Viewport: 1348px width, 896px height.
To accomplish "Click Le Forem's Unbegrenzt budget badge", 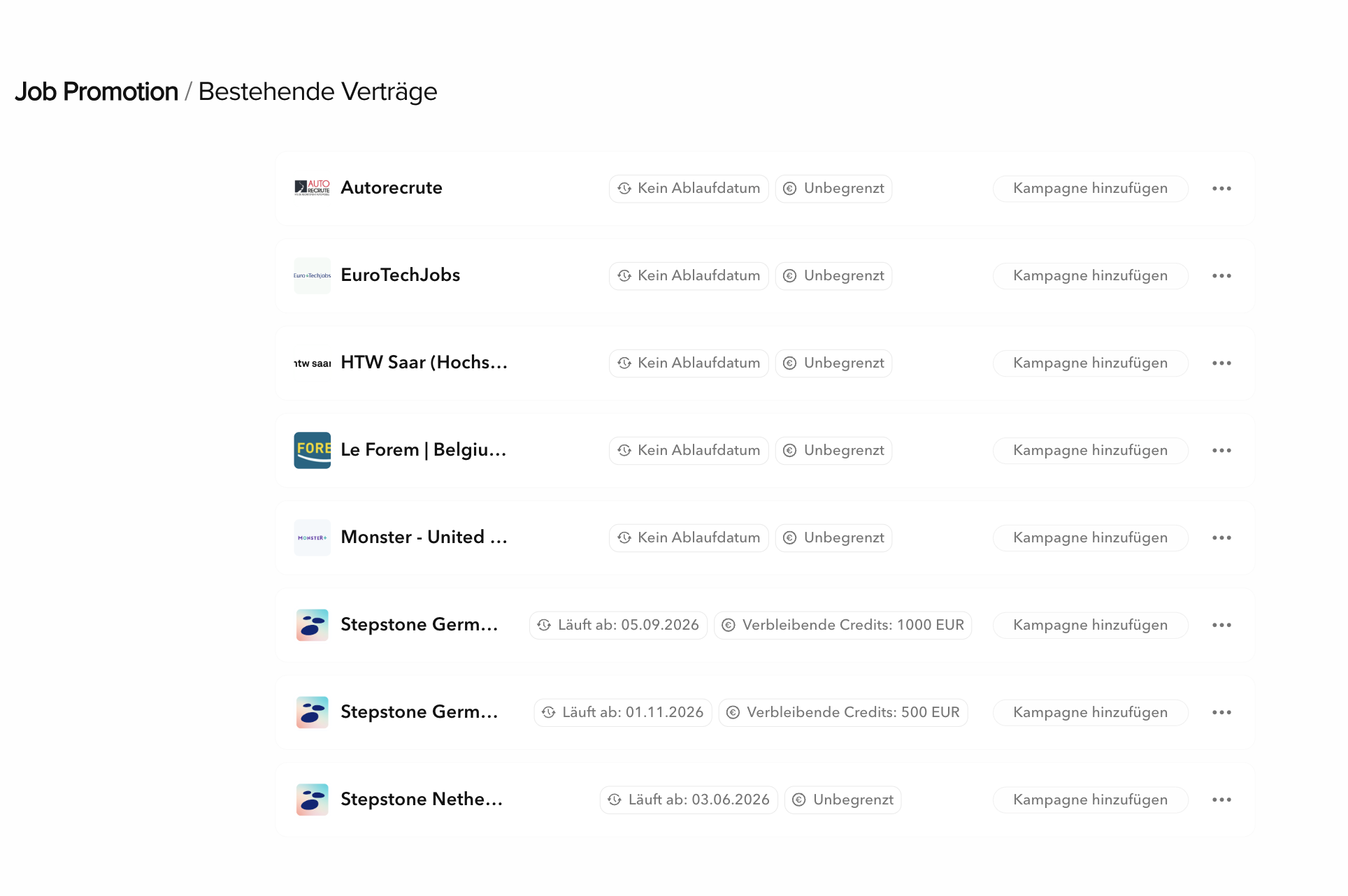I will (833, 451).
